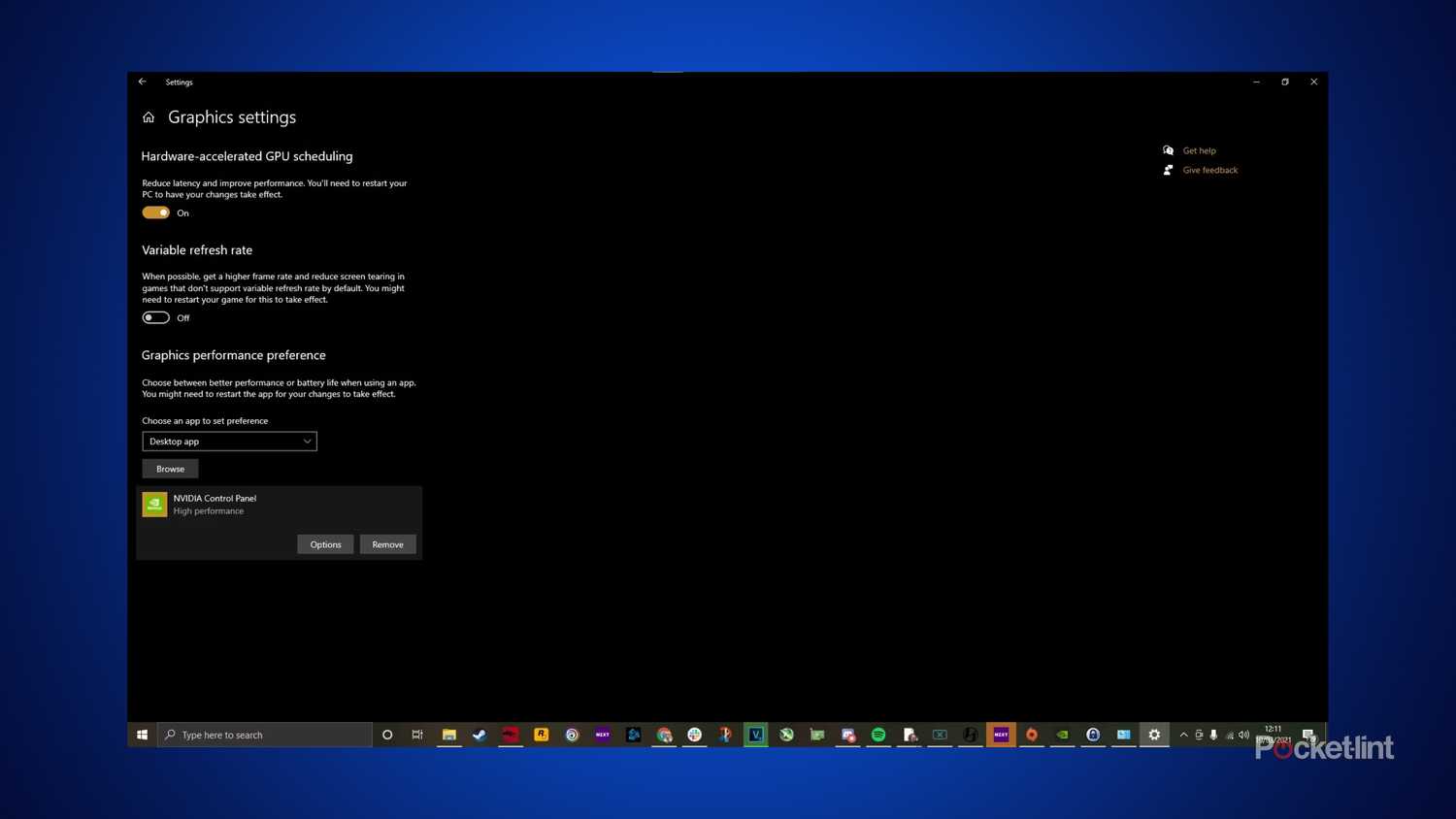Click the Browse button

[170, 469]
